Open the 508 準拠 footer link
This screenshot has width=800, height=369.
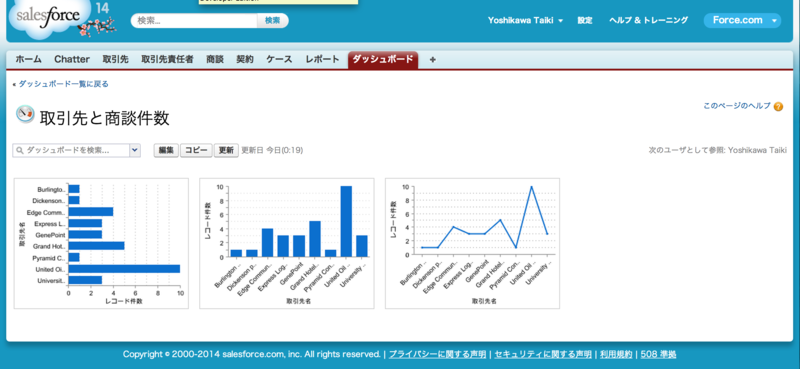pyautogui.click(x=658, y=354)
